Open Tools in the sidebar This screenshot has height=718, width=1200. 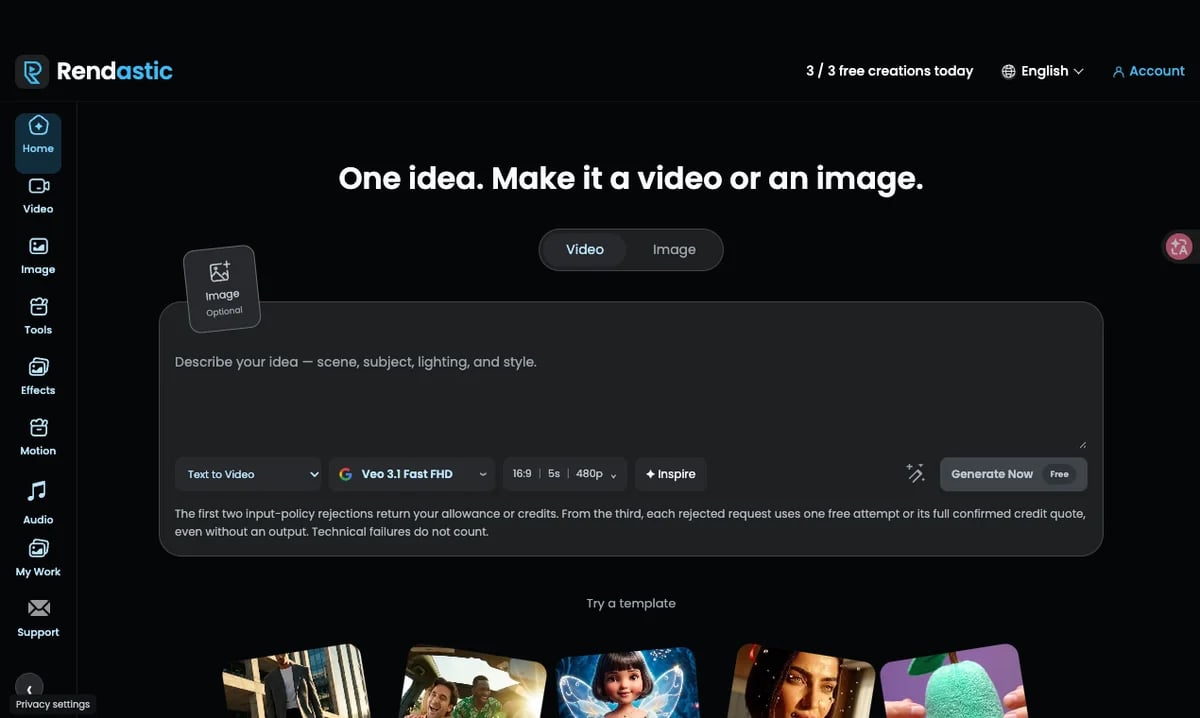point(38,316)
